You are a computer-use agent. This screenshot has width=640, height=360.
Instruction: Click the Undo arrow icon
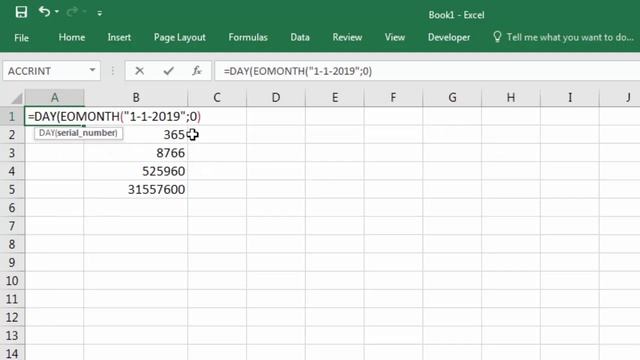point(44,12)
